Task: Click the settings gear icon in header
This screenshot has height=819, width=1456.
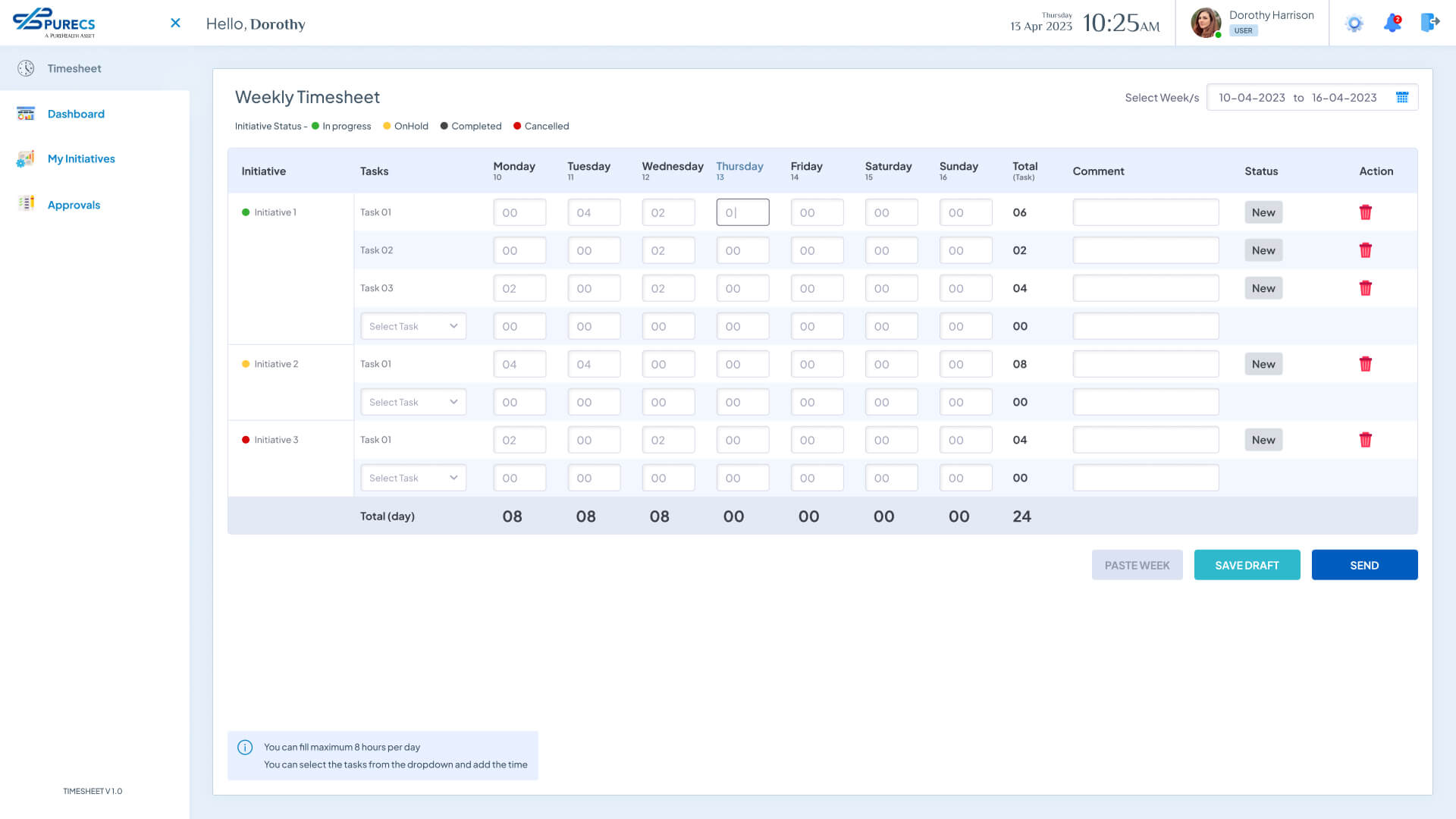Action: [x=1354, y=24]
